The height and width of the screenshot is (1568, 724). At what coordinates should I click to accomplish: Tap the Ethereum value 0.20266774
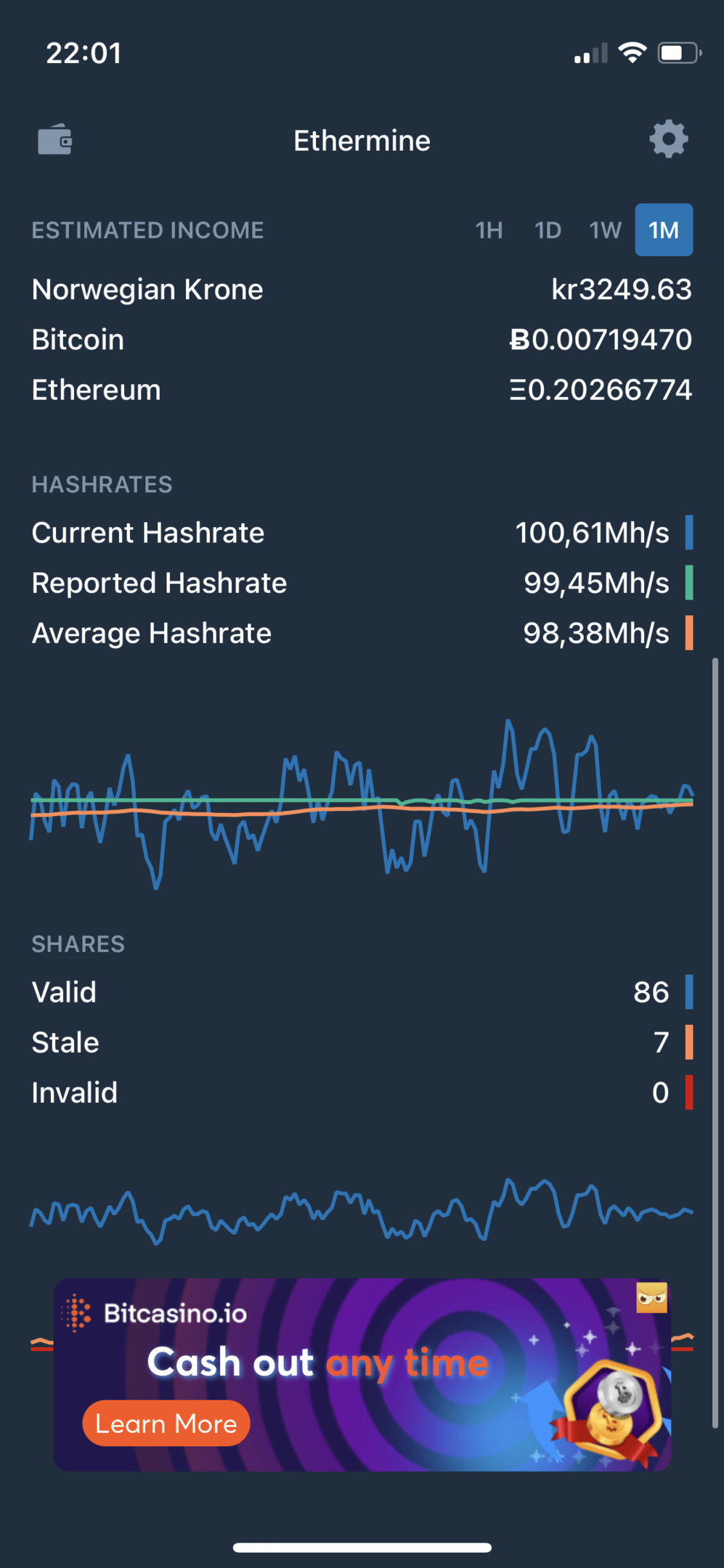pyautogui.click(x=601, y=389)
